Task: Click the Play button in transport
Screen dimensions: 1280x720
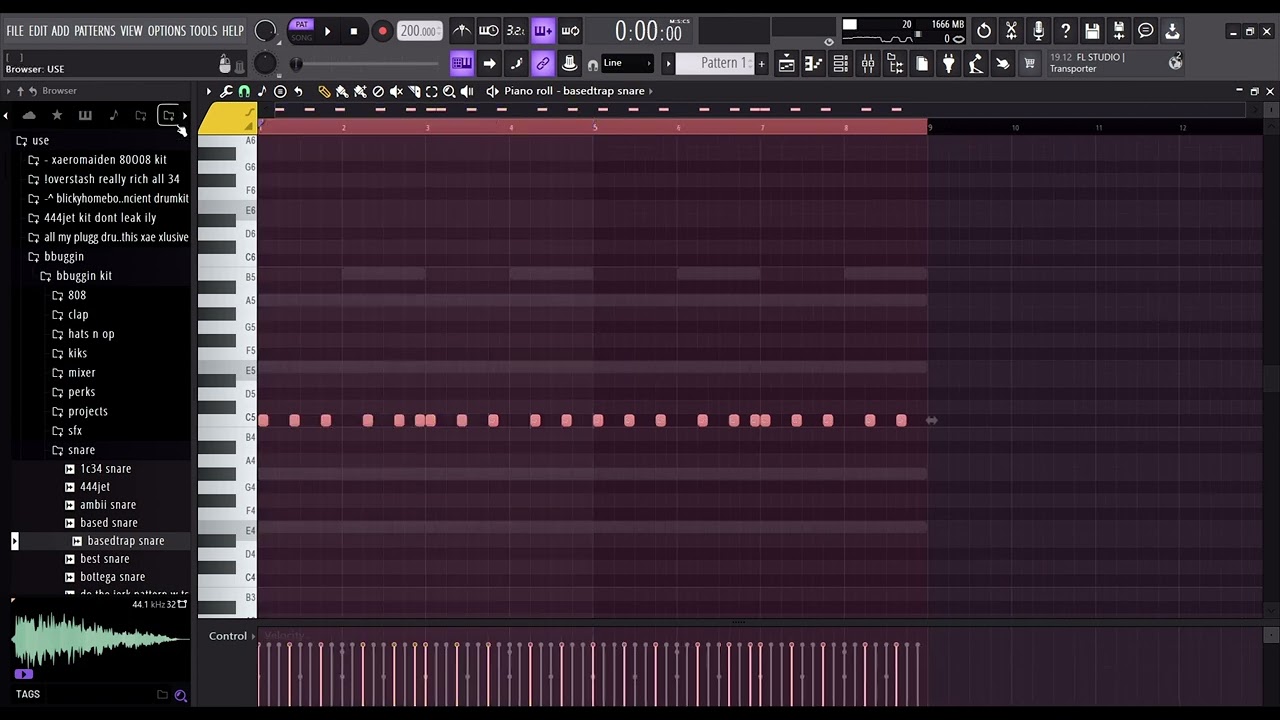Action: 327,31
